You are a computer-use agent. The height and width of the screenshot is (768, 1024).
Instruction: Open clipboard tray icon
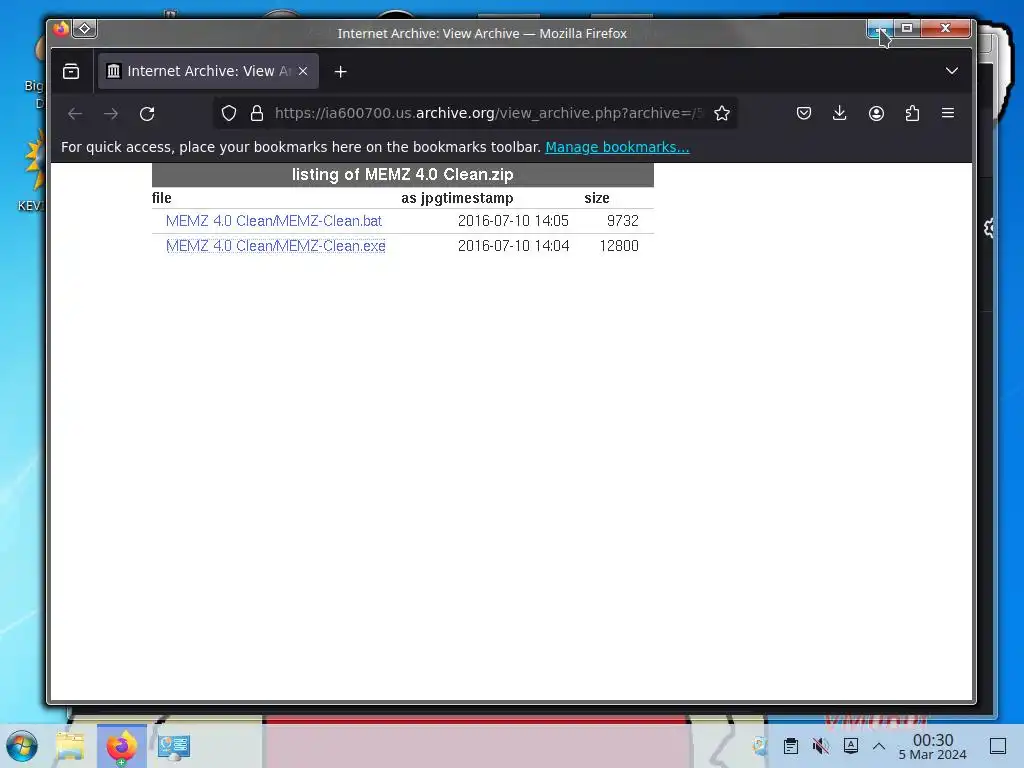(790, 746)
